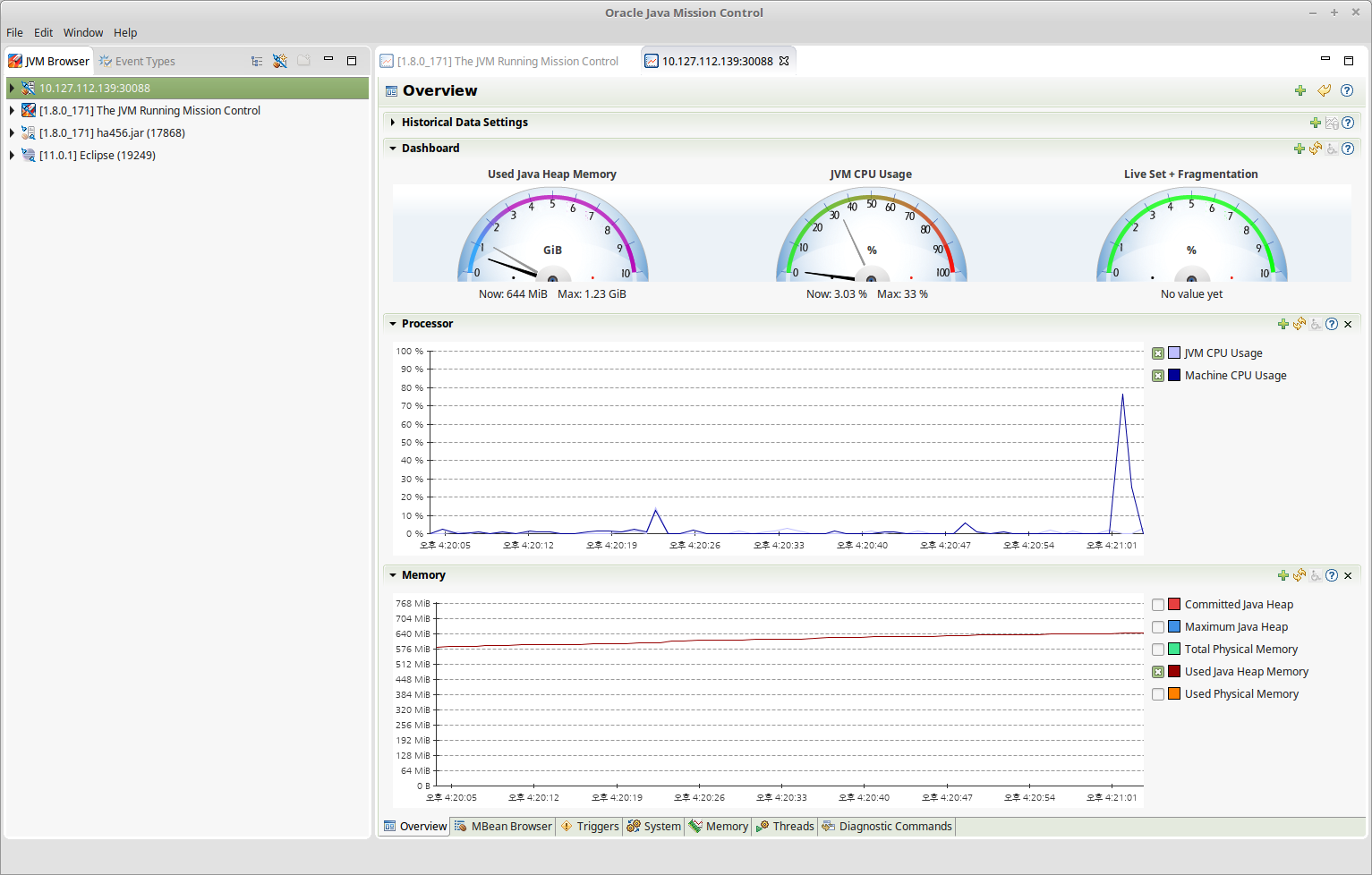Open the Threads tab

[785, 826]
